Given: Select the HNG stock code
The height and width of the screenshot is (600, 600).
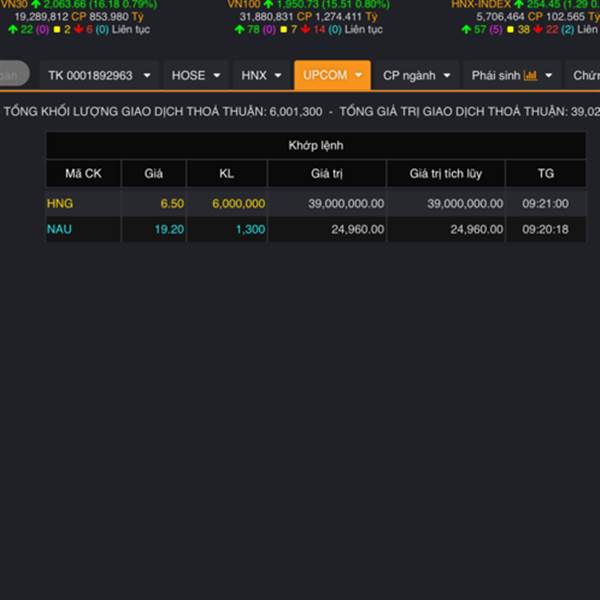Looking at the screenshot, I should tap(60, 203).
